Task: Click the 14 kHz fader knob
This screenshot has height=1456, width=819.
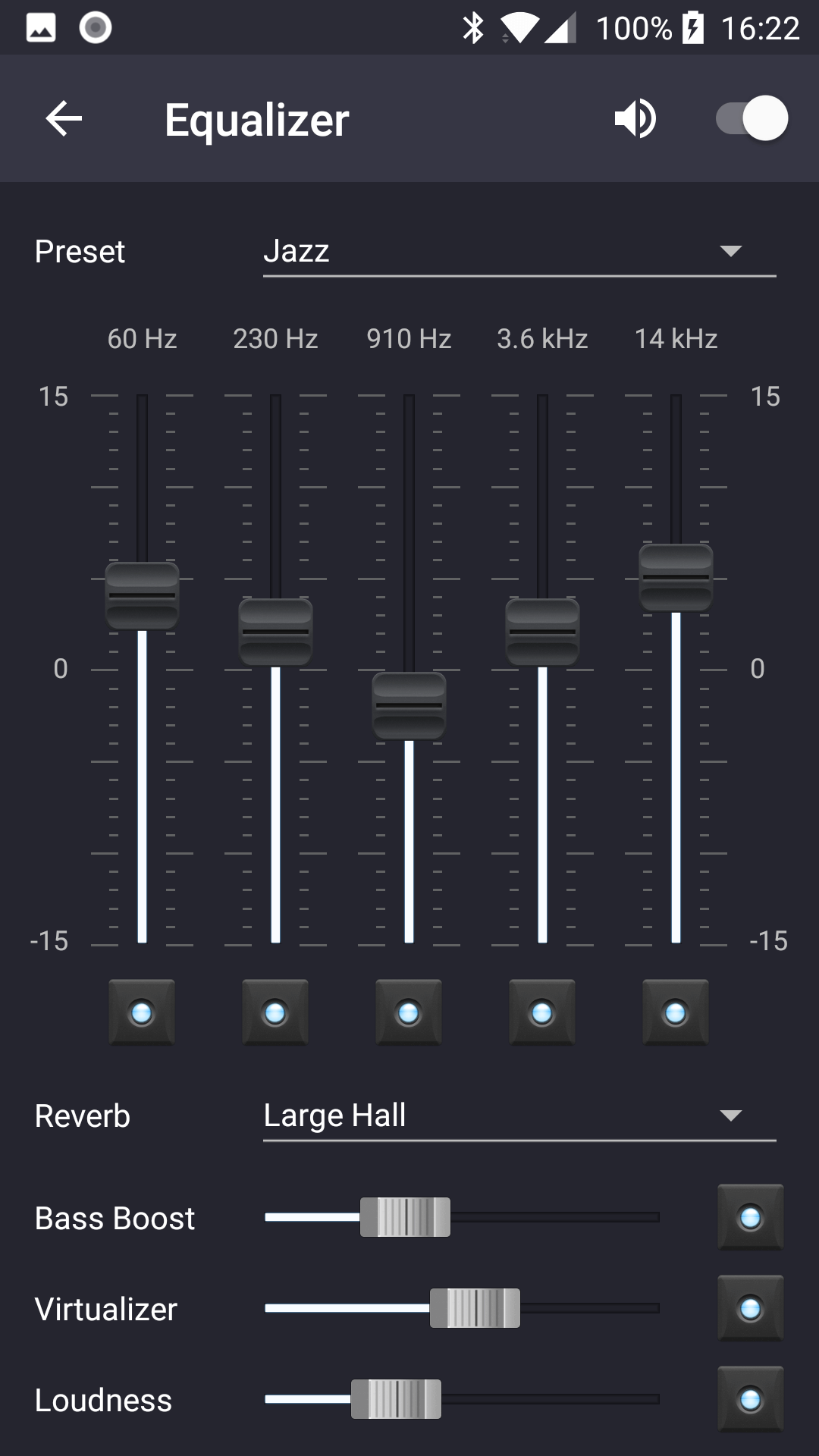Action: (676, 577)
